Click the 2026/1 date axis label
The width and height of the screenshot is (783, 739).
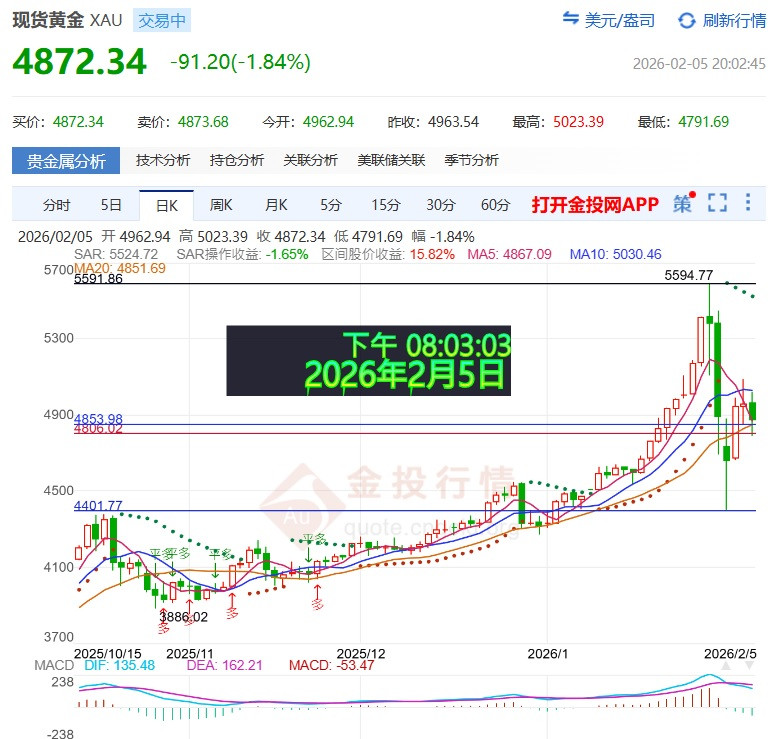[547, 654]
